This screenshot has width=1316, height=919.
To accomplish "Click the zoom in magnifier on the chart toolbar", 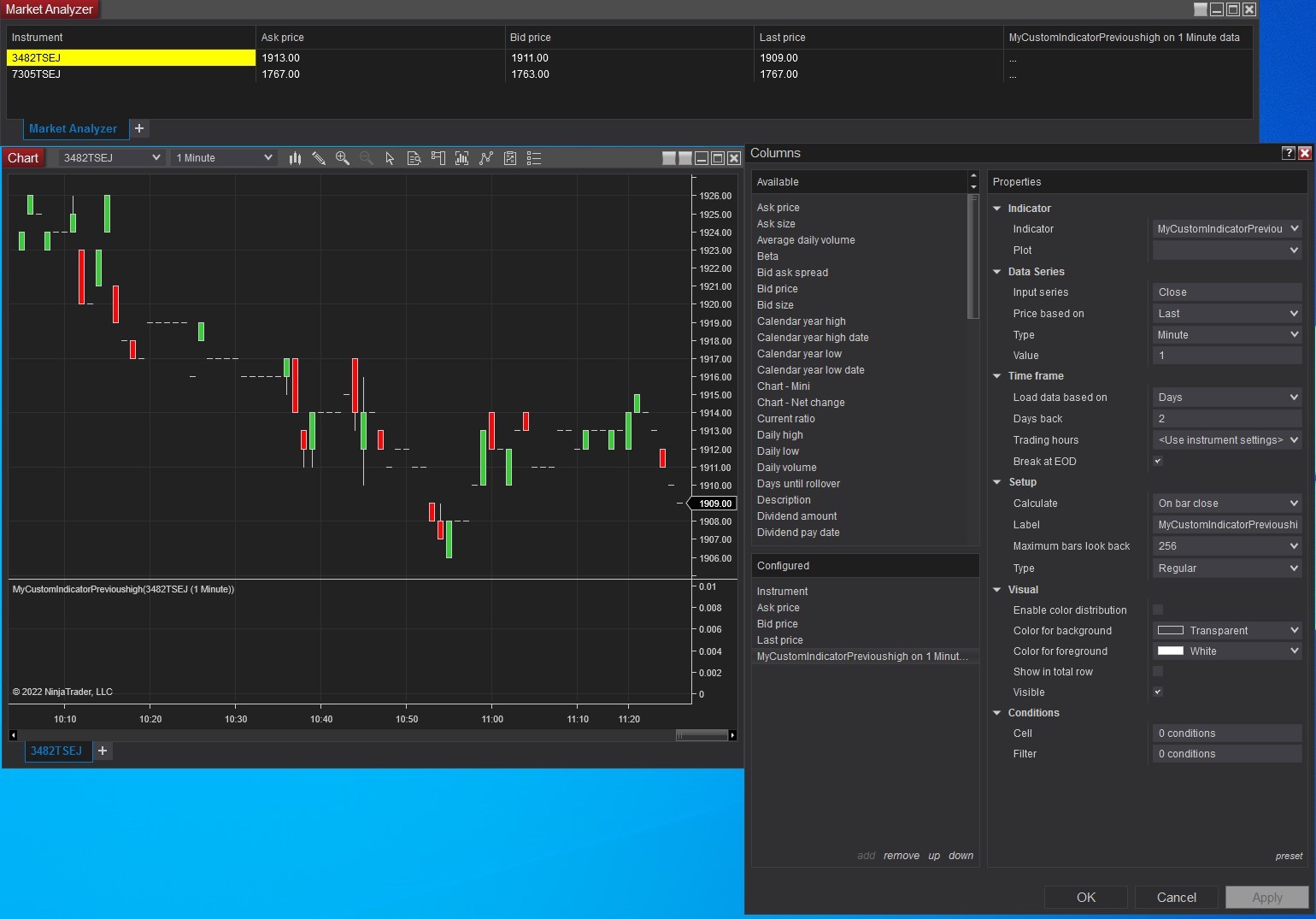I will (x=343, y=158).
